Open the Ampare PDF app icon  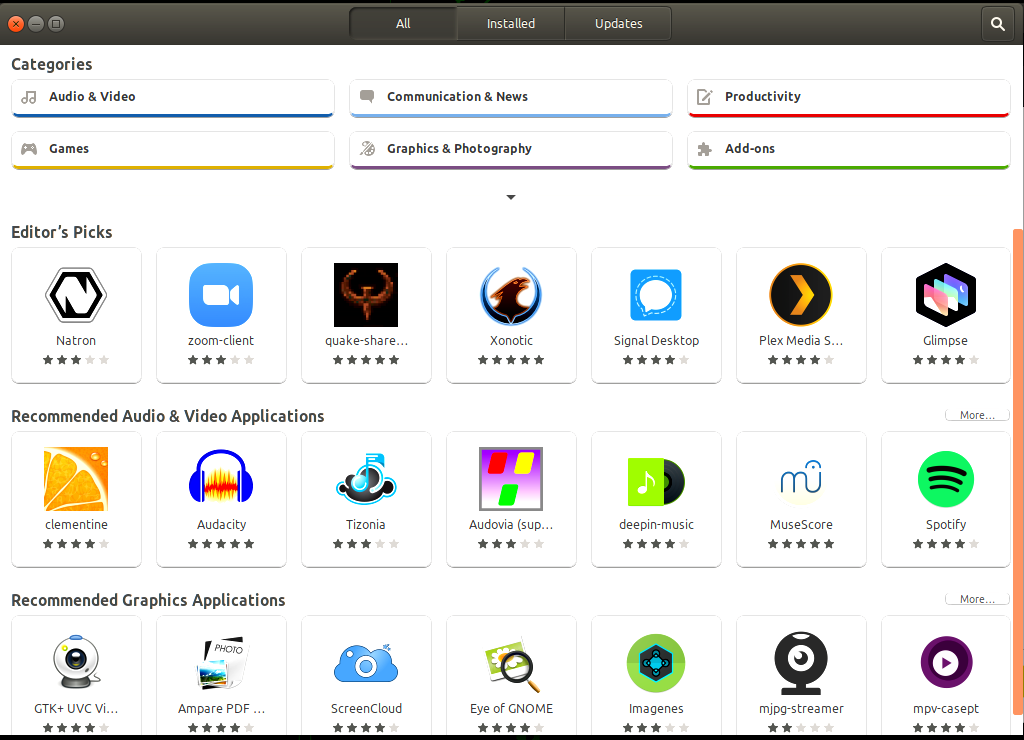221,662
